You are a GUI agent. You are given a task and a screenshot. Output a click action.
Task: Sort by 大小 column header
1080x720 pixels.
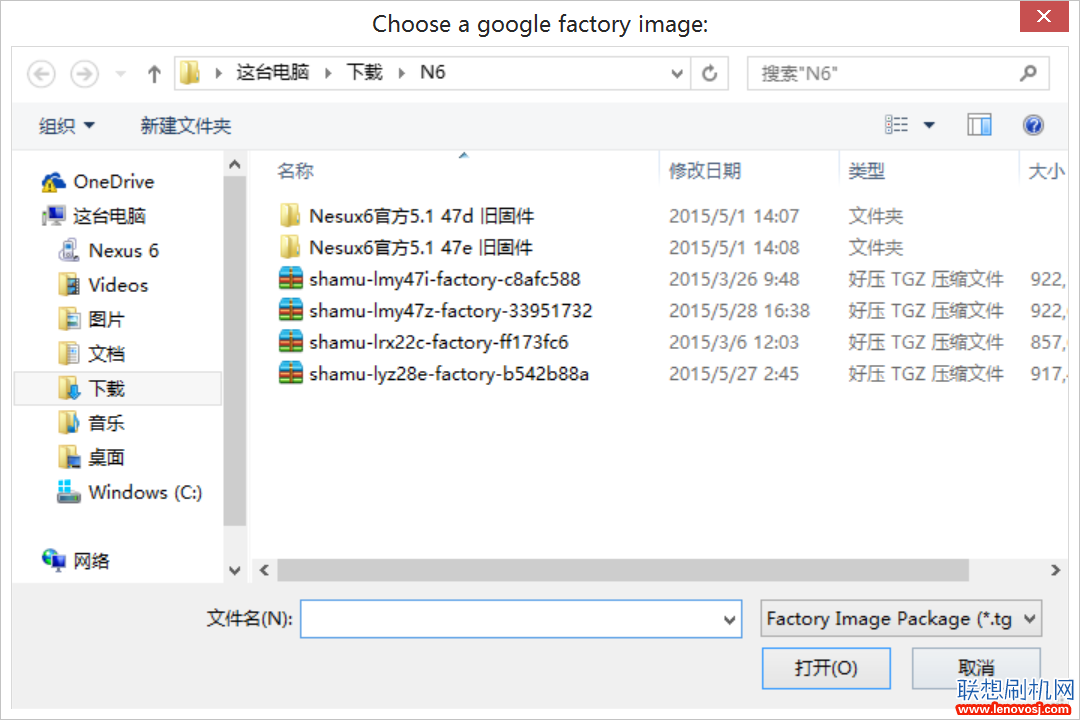pos(1046,170)
